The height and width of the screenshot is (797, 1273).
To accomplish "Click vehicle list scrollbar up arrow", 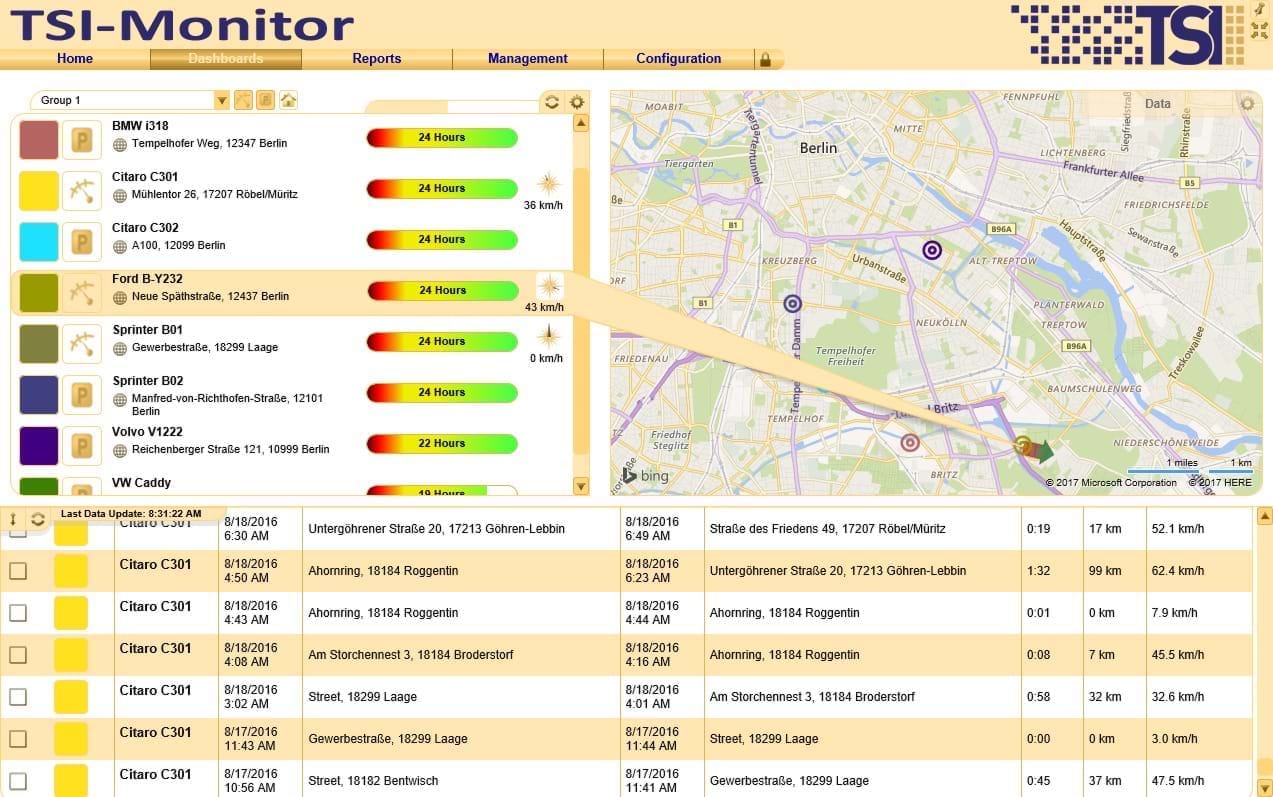I will click(x=581, y=124).
